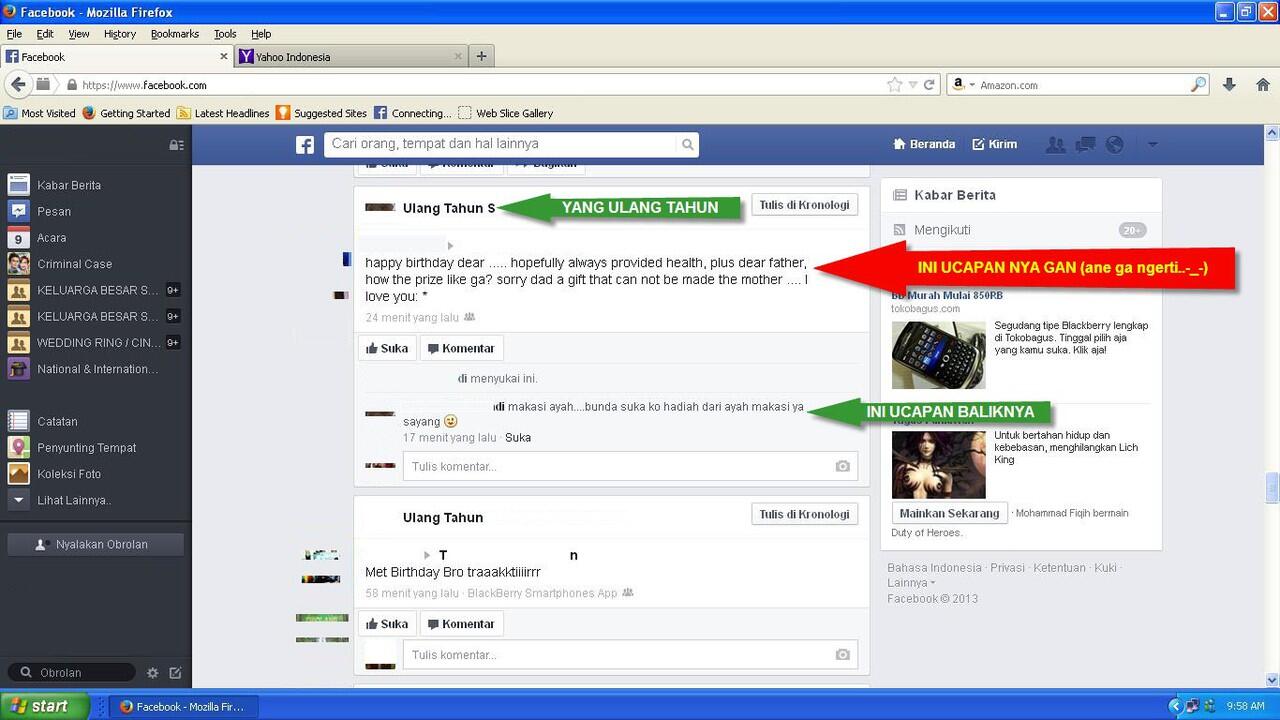Open the File menu
The image size is (1280, 720).
tap(14, 34)
